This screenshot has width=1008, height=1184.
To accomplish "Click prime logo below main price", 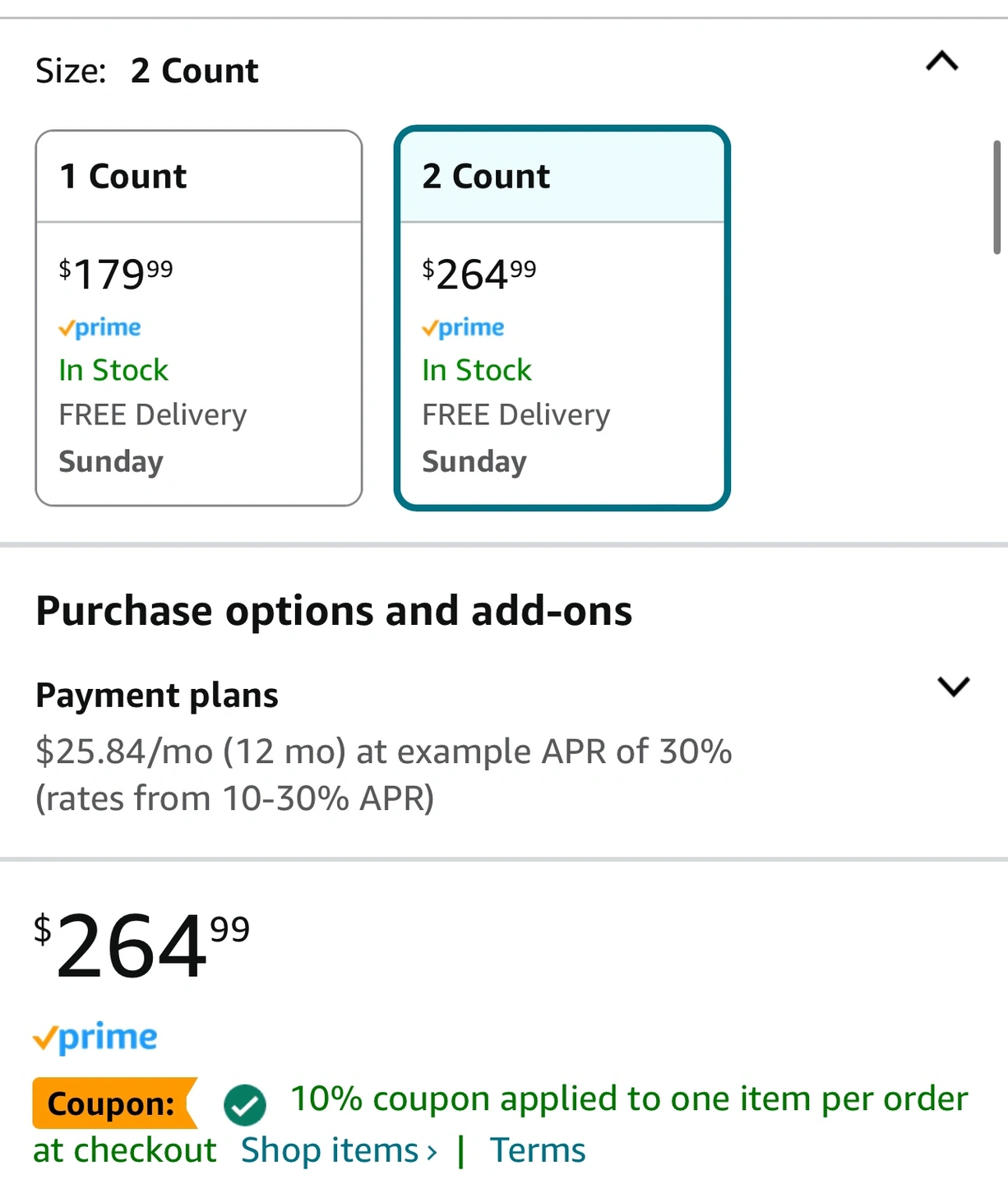I will point(95,1038).
